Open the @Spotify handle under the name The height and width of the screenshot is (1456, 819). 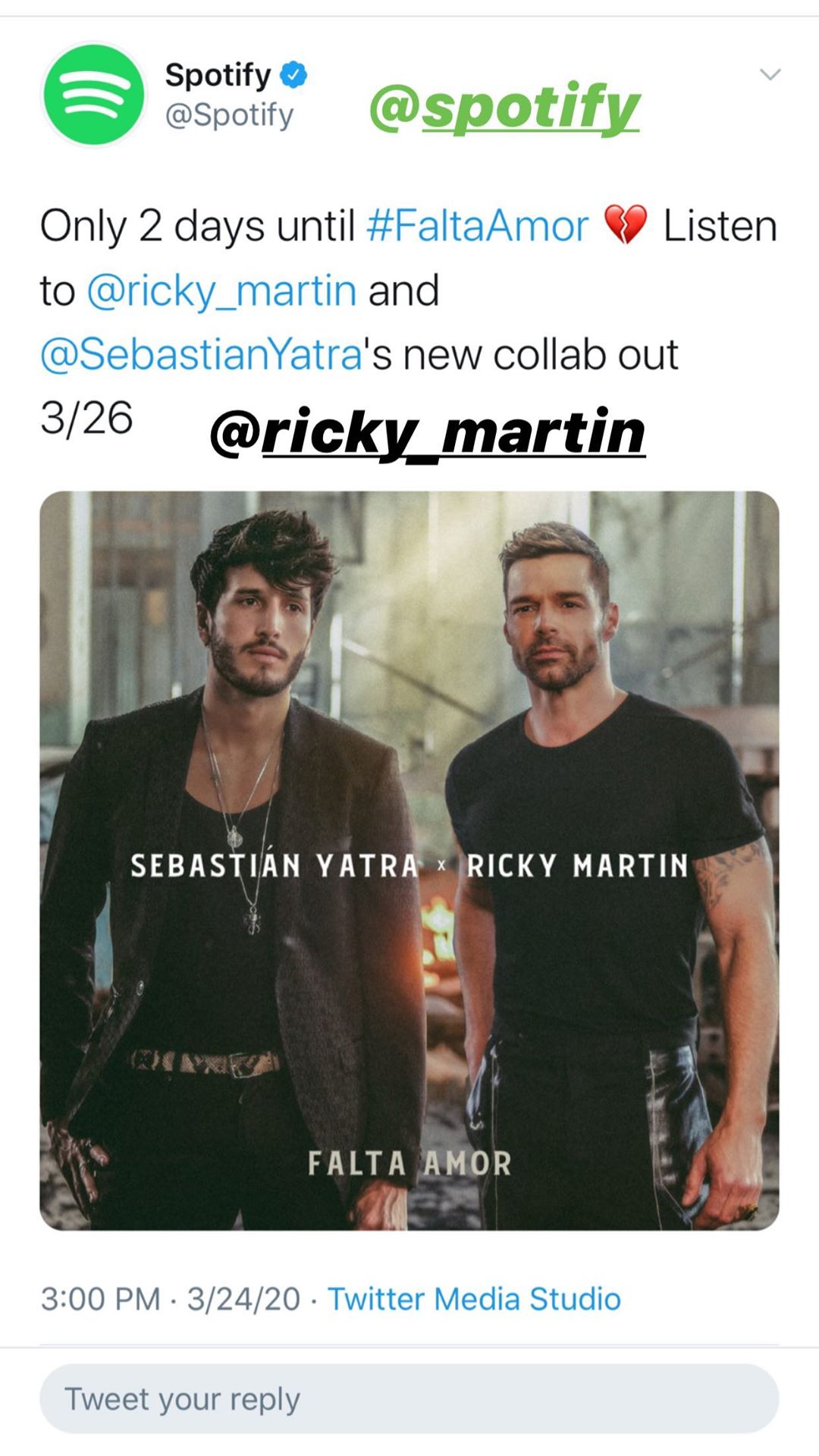point(229,115)
